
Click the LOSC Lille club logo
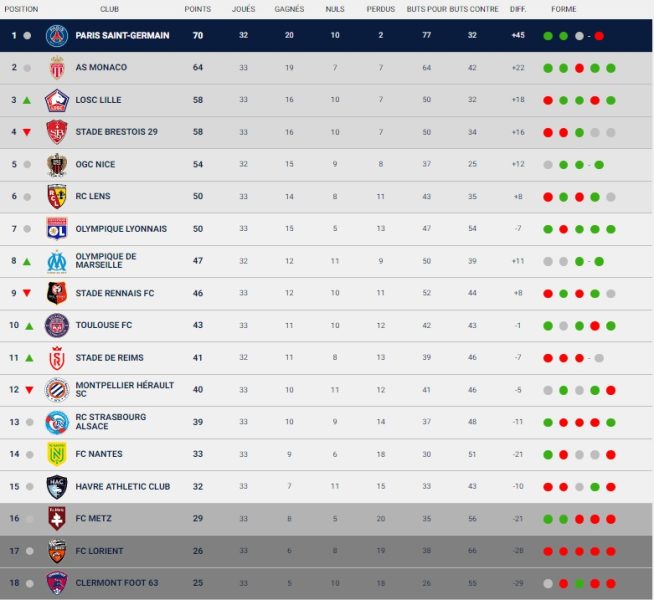coord(57,100)
